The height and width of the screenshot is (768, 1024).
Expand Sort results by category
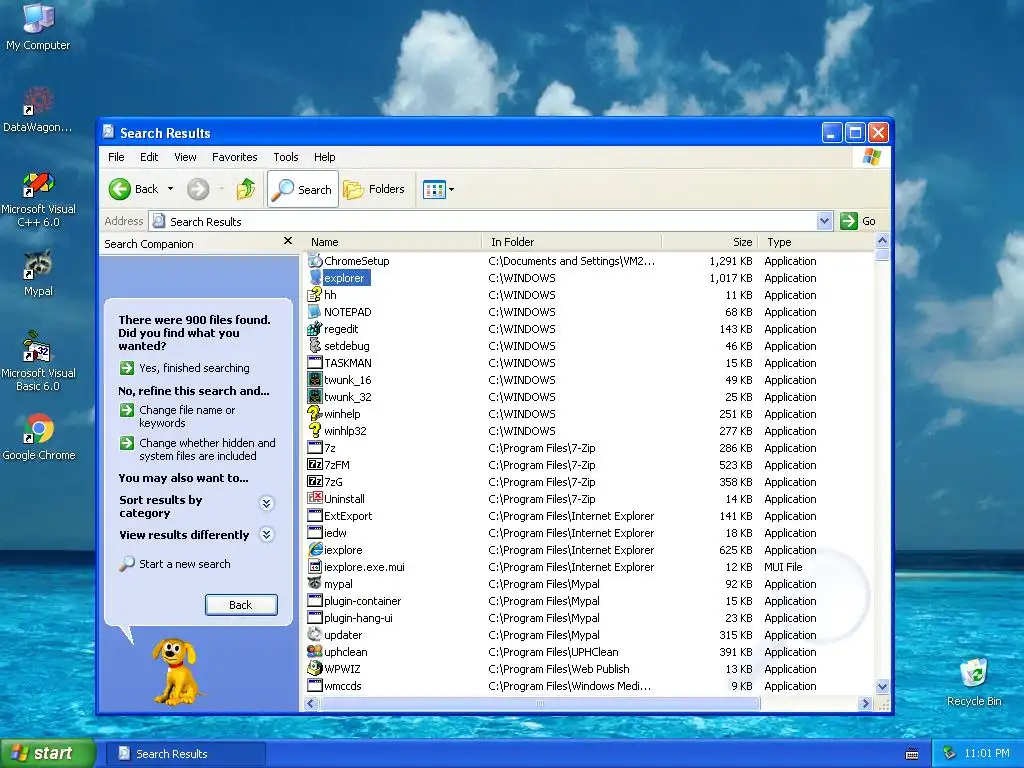pos(266,504)
